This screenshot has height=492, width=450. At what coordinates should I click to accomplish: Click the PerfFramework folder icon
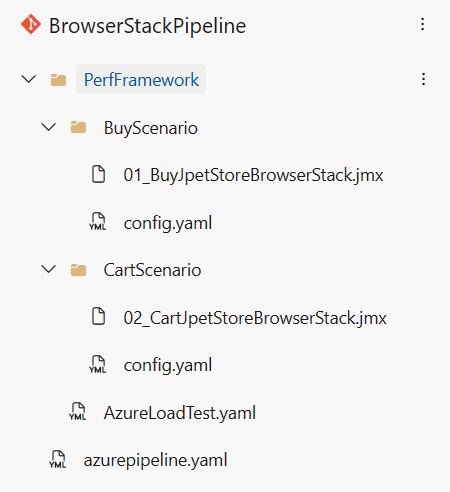pyautogui.click(x=58, y=80)
